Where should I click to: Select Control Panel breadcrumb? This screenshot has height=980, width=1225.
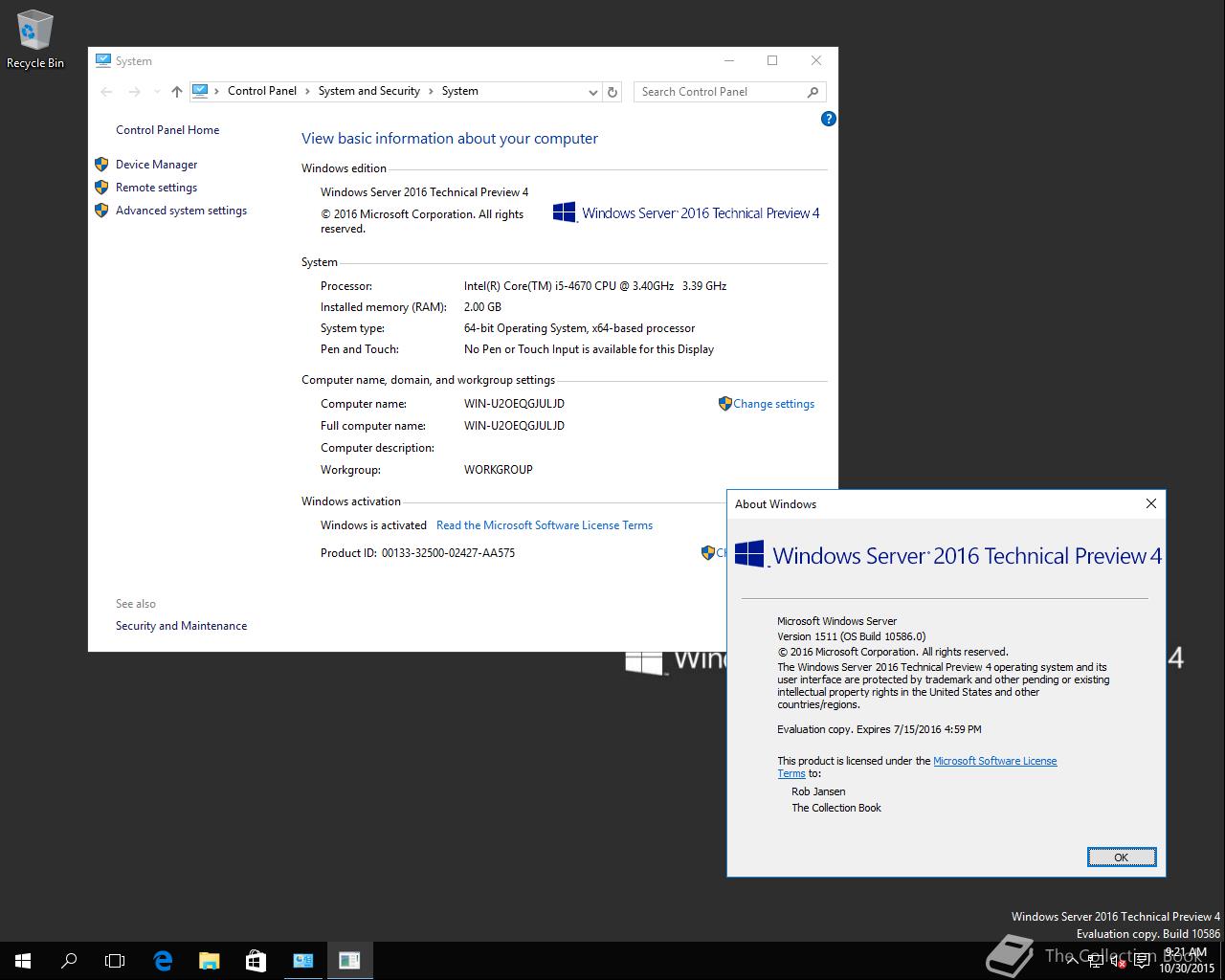(262, 91)
